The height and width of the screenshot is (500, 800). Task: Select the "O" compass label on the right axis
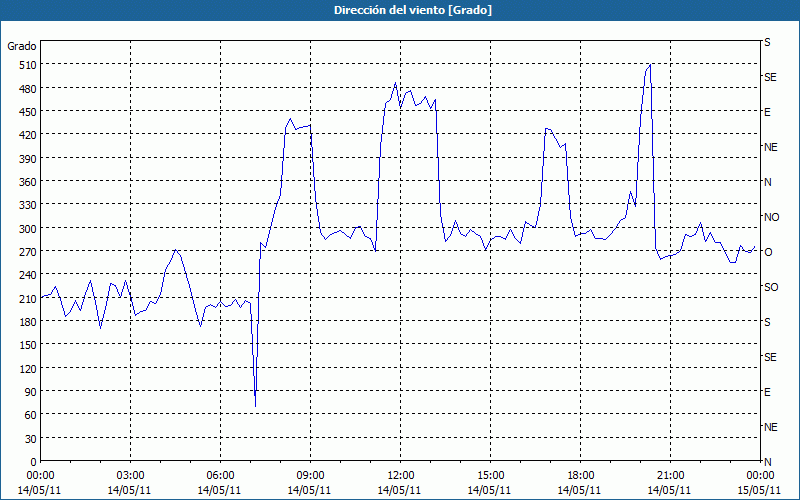point(767,252)
